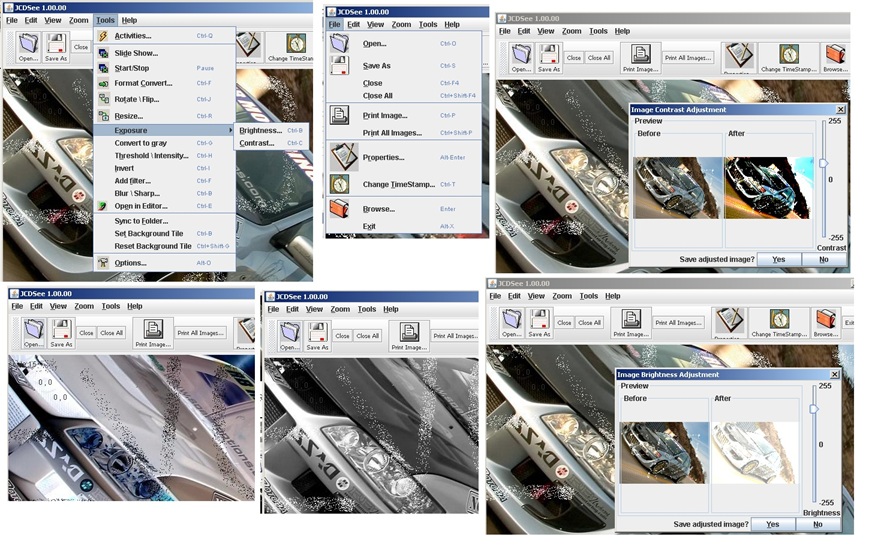The image size is (881, 548).
Task: Choose Print Image... in the File menu
Action: coord(403,116)
